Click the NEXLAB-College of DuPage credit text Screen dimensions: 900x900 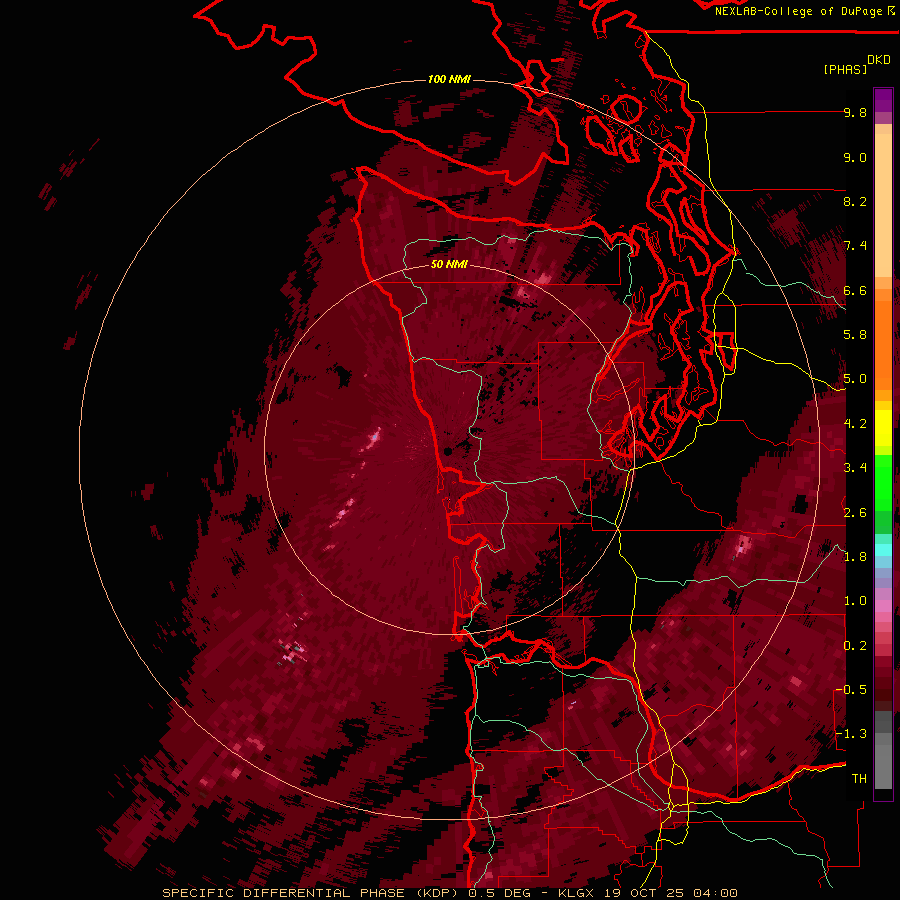pyautogui.click(x=799, y=11)
